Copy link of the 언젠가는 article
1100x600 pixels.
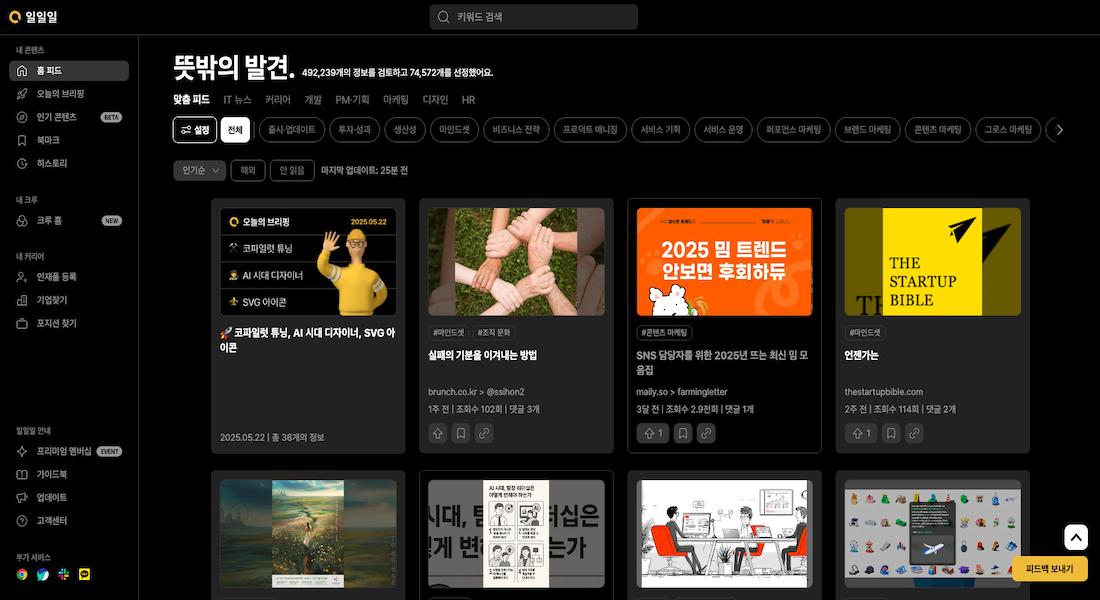(914, 434)
